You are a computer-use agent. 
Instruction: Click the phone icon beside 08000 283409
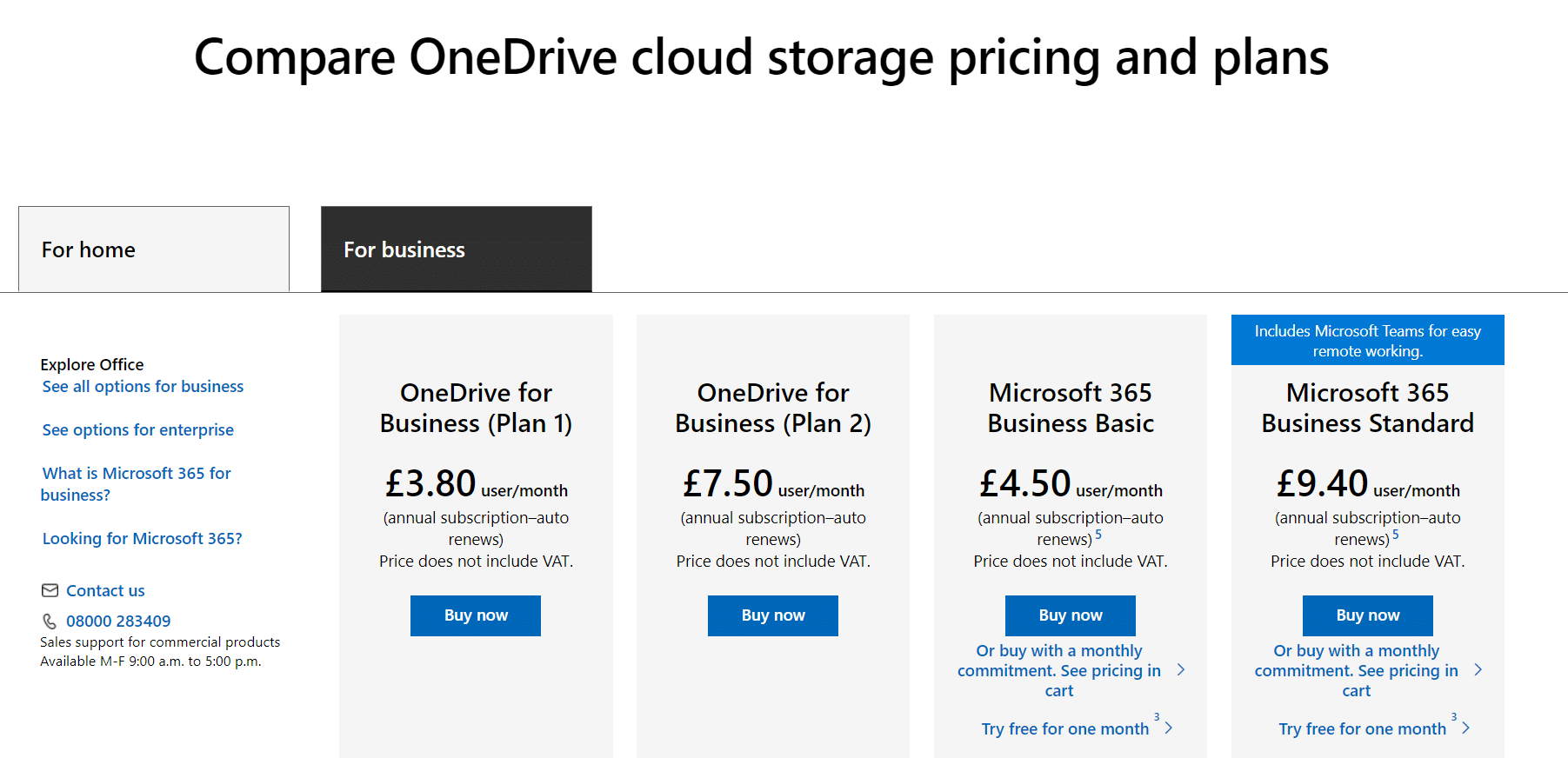point(50,621)
